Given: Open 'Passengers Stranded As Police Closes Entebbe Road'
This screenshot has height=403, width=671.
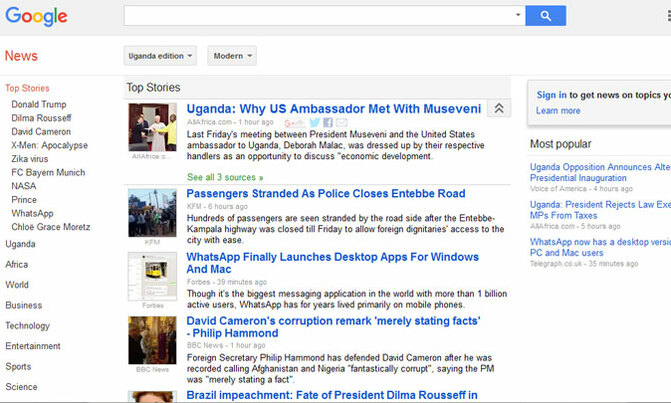Looking at the screenshot, I should (326, 193).
